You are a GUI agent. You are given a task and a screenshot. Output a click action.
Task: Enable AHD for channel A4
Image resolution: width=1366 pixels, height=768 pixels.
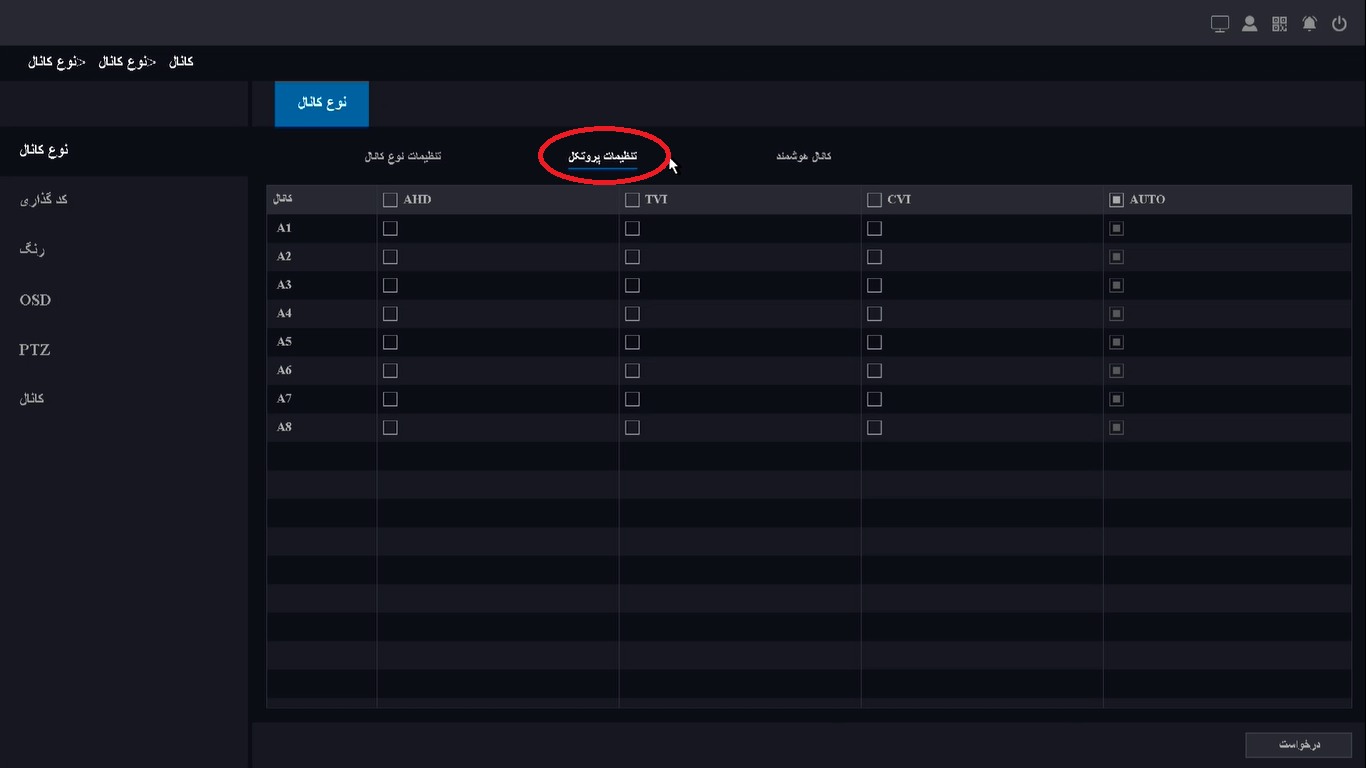390,314
